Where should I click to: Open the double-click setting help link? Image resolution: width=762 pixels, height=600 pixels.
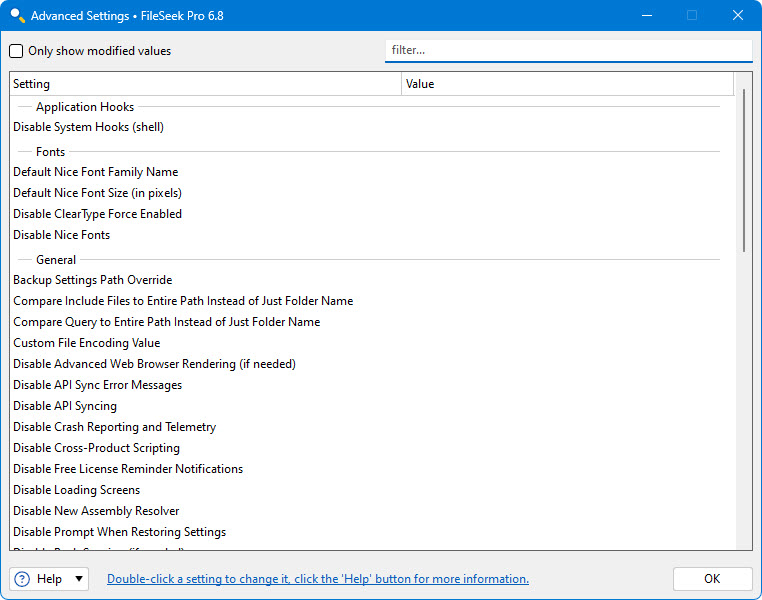[x=318, y=579]
